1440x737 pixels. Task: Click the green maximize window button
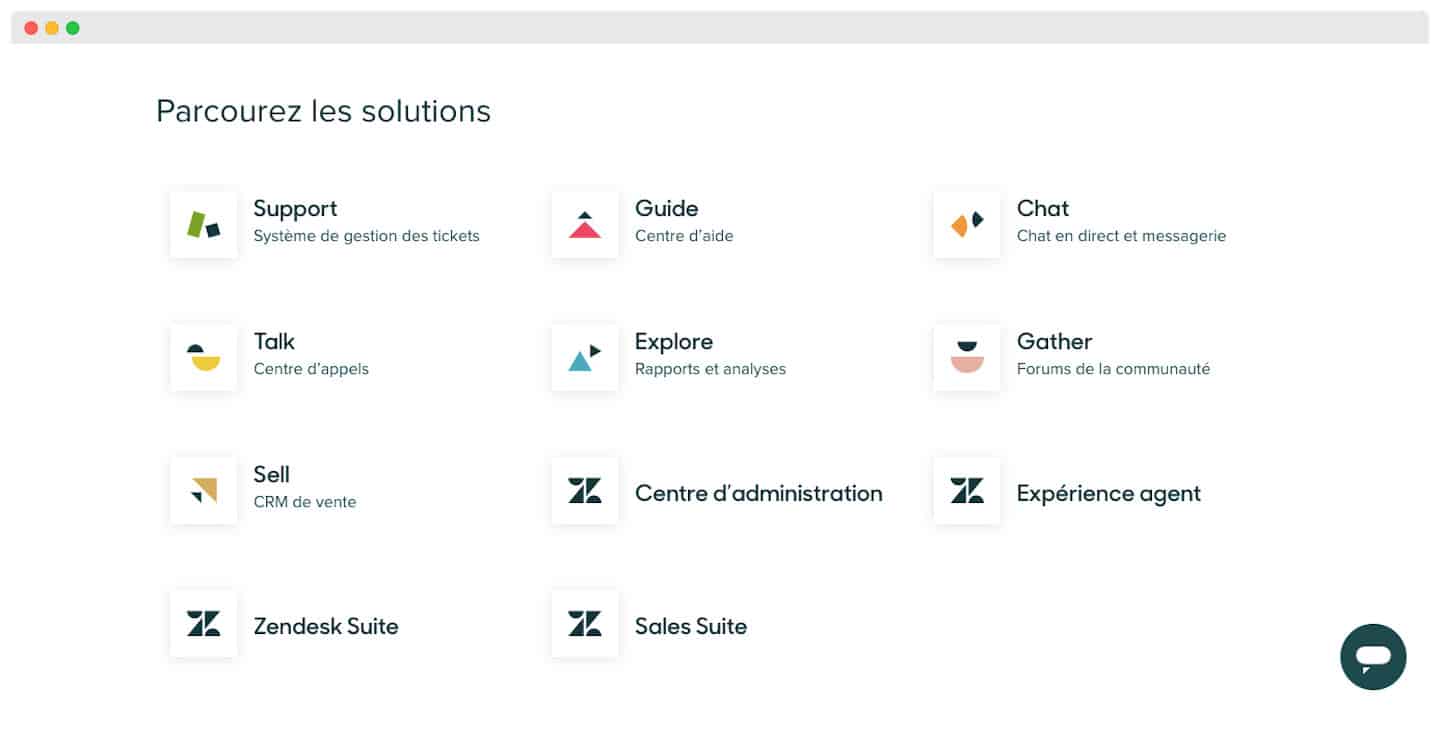[x=73, y=28]
